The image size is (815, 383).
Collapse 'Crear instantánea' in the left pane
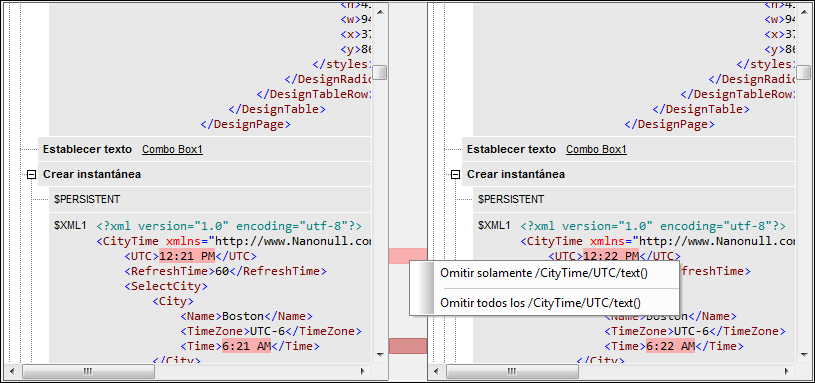point(31,175)
